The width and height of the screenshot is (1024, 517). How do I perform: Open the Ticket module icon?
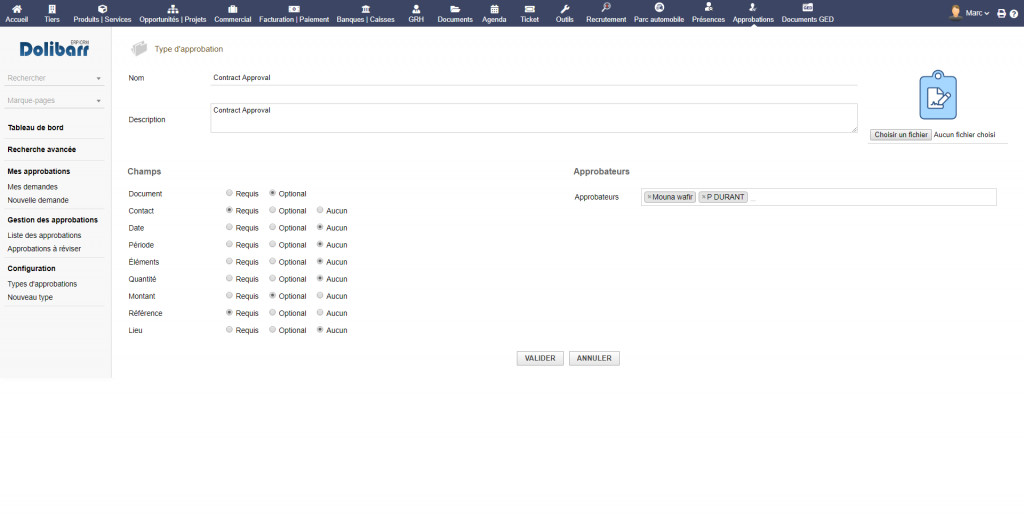(x=529, y=9)
